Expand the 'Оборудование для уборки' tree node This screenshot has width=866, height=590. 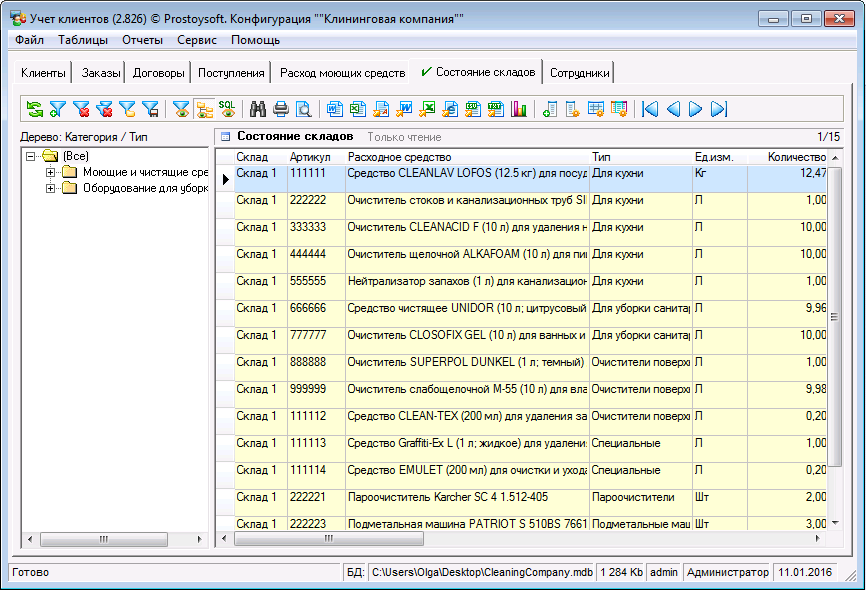pyautogui.click(x=50, y=189)
